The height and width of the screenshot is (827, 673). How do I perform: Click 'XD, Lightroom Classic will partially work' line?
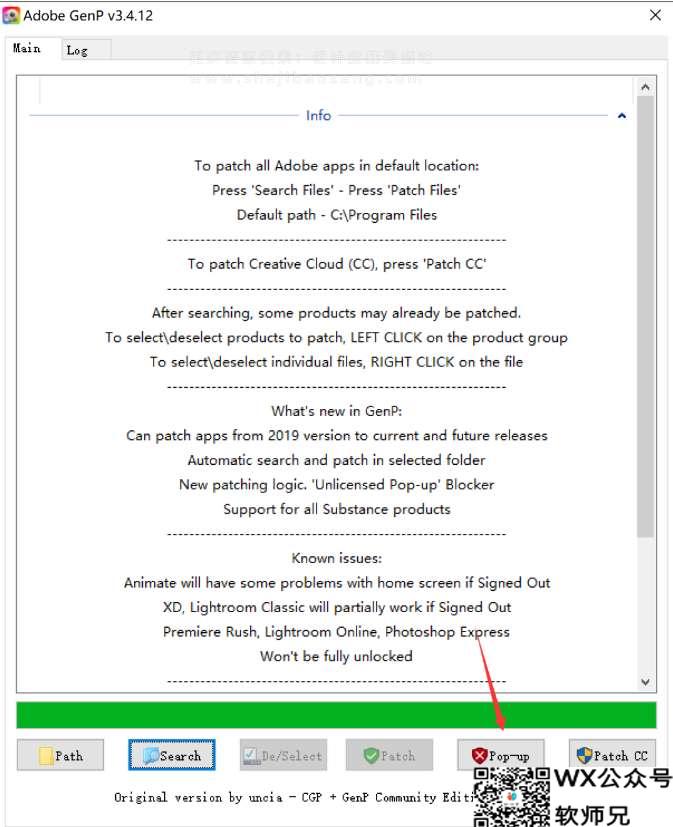336,607
